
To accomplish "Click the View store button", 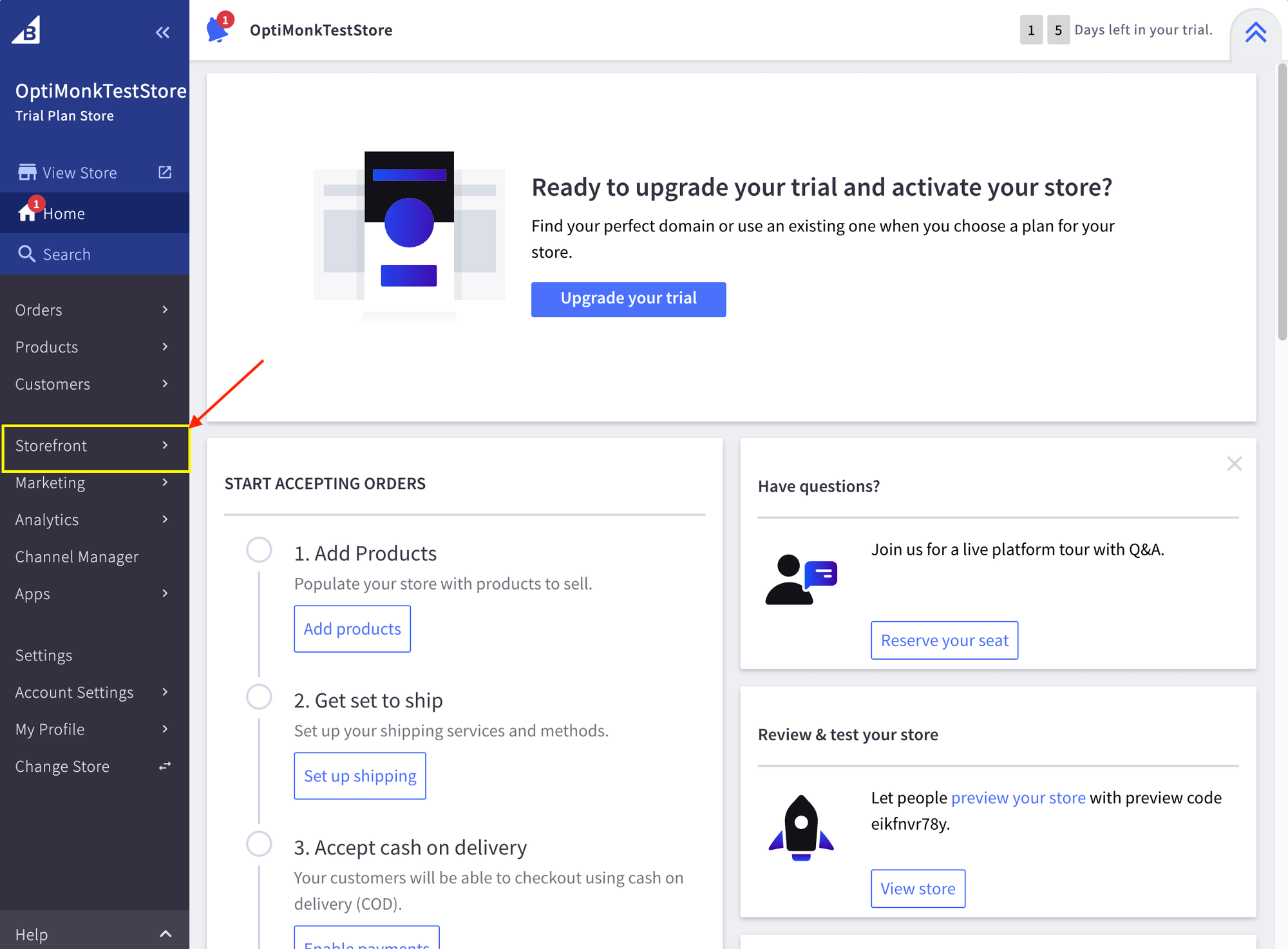I will (918, 888).
